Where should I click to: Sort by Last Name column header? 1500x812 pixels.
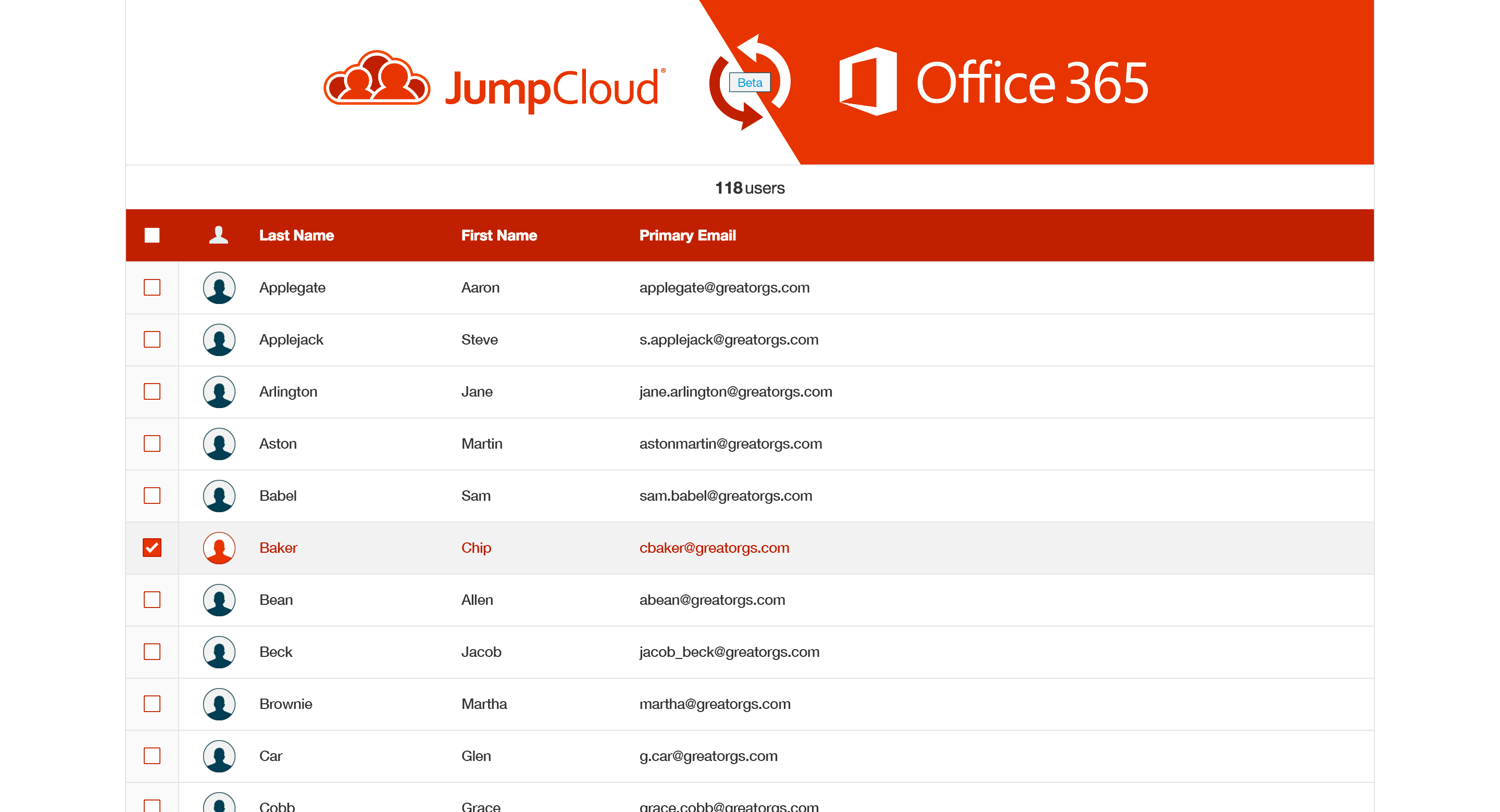pos(296,235)
